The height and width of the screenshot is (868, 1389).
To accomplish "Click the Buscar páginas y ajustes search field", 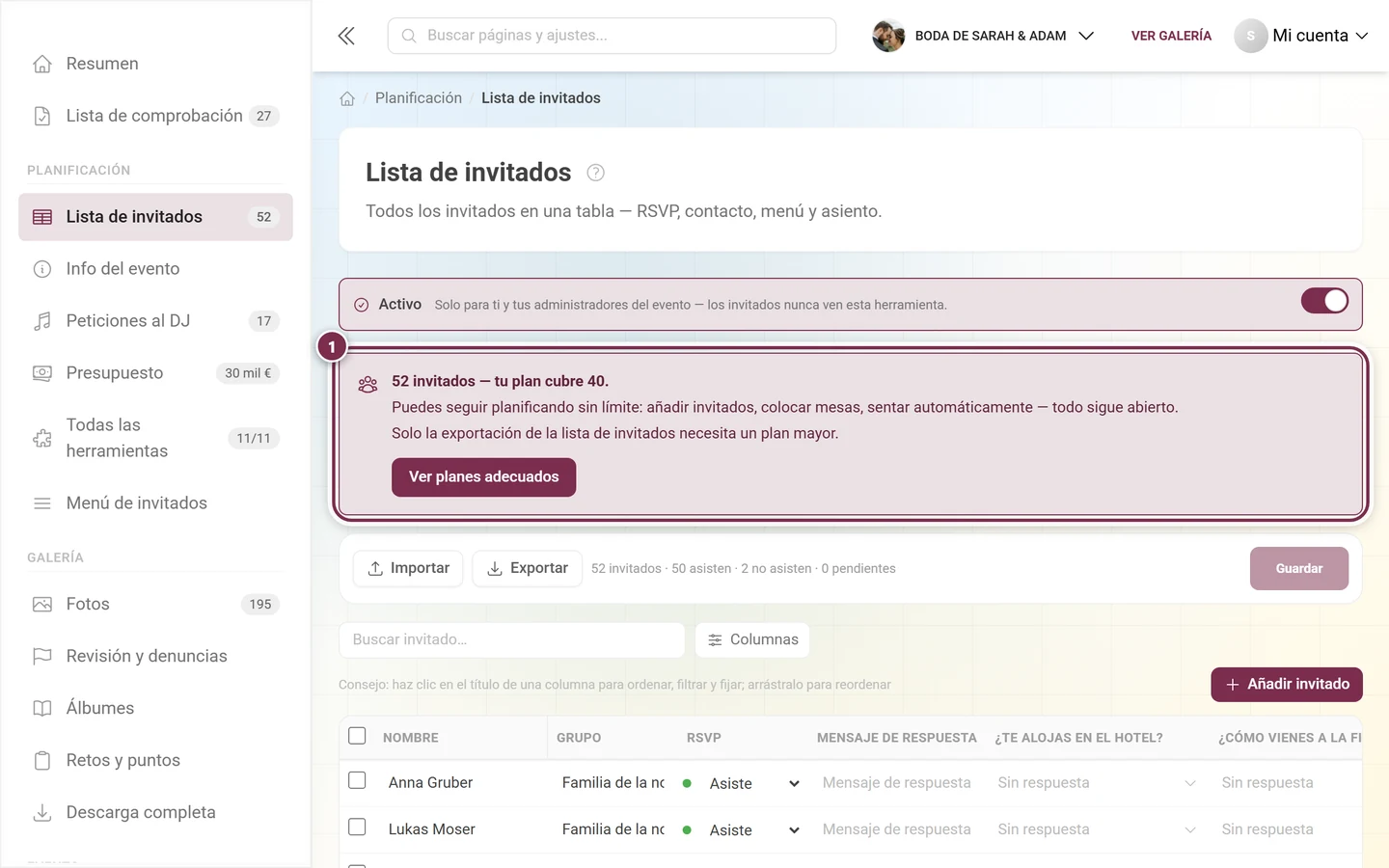I will click(x=612, y=36).
